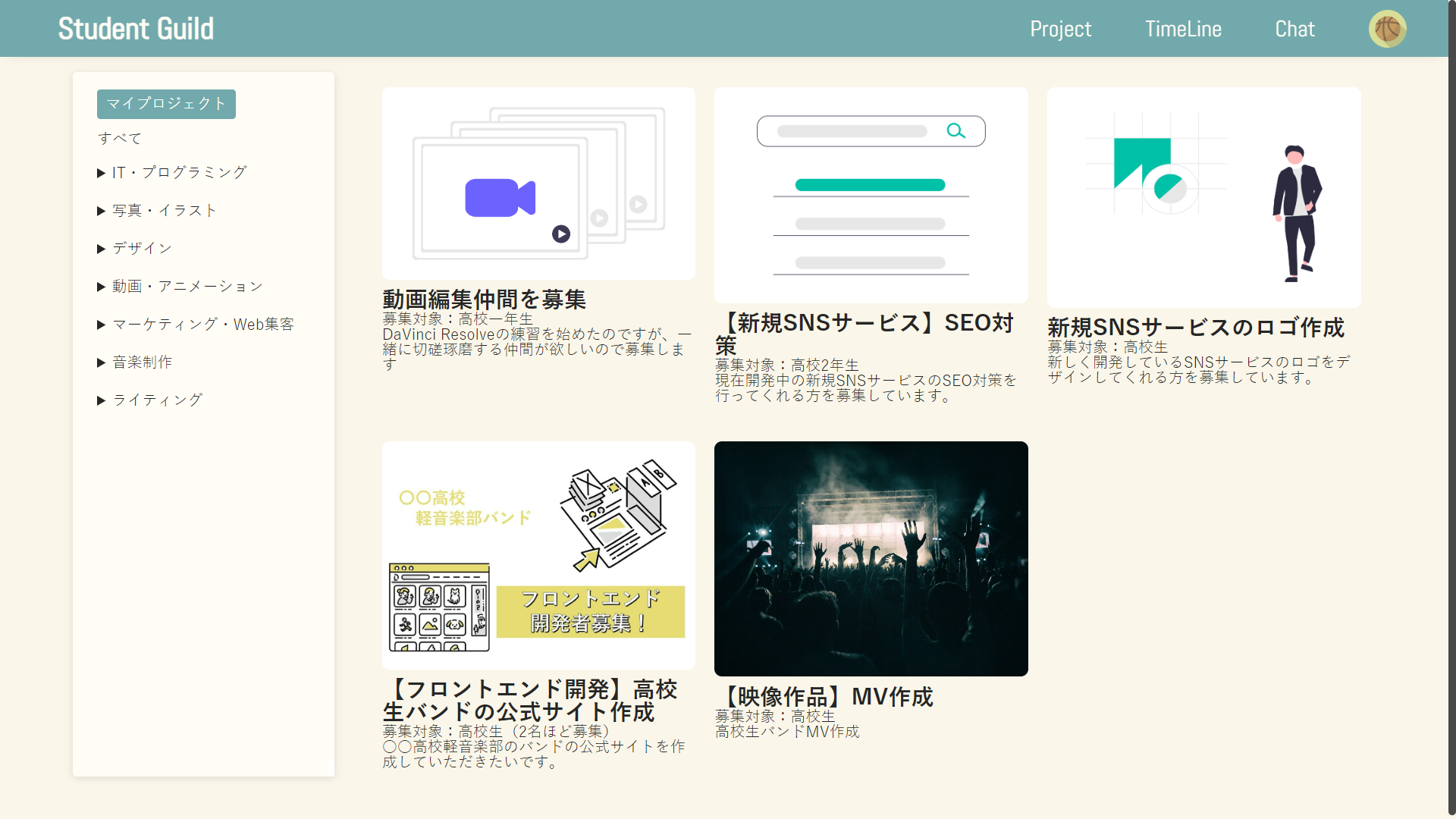Viewport: 1456px width, 819px height.
Task: Open the concert crowd photo thumbnail
Action: click(x=871, y=559)
